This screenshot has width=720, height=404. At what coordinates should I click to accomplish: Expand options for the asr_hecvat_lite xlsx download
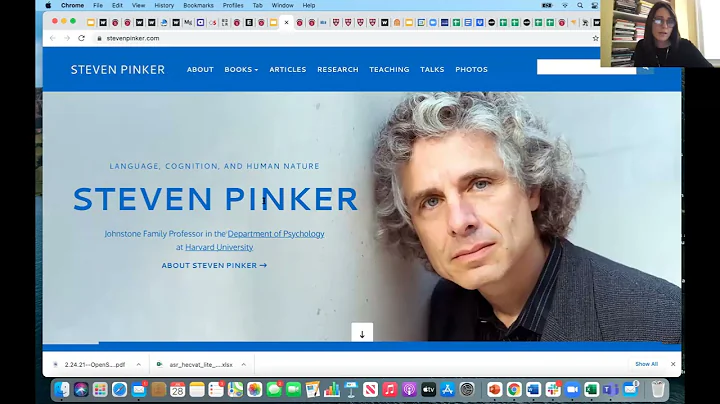pyautogui.click(x=244, y=365)
